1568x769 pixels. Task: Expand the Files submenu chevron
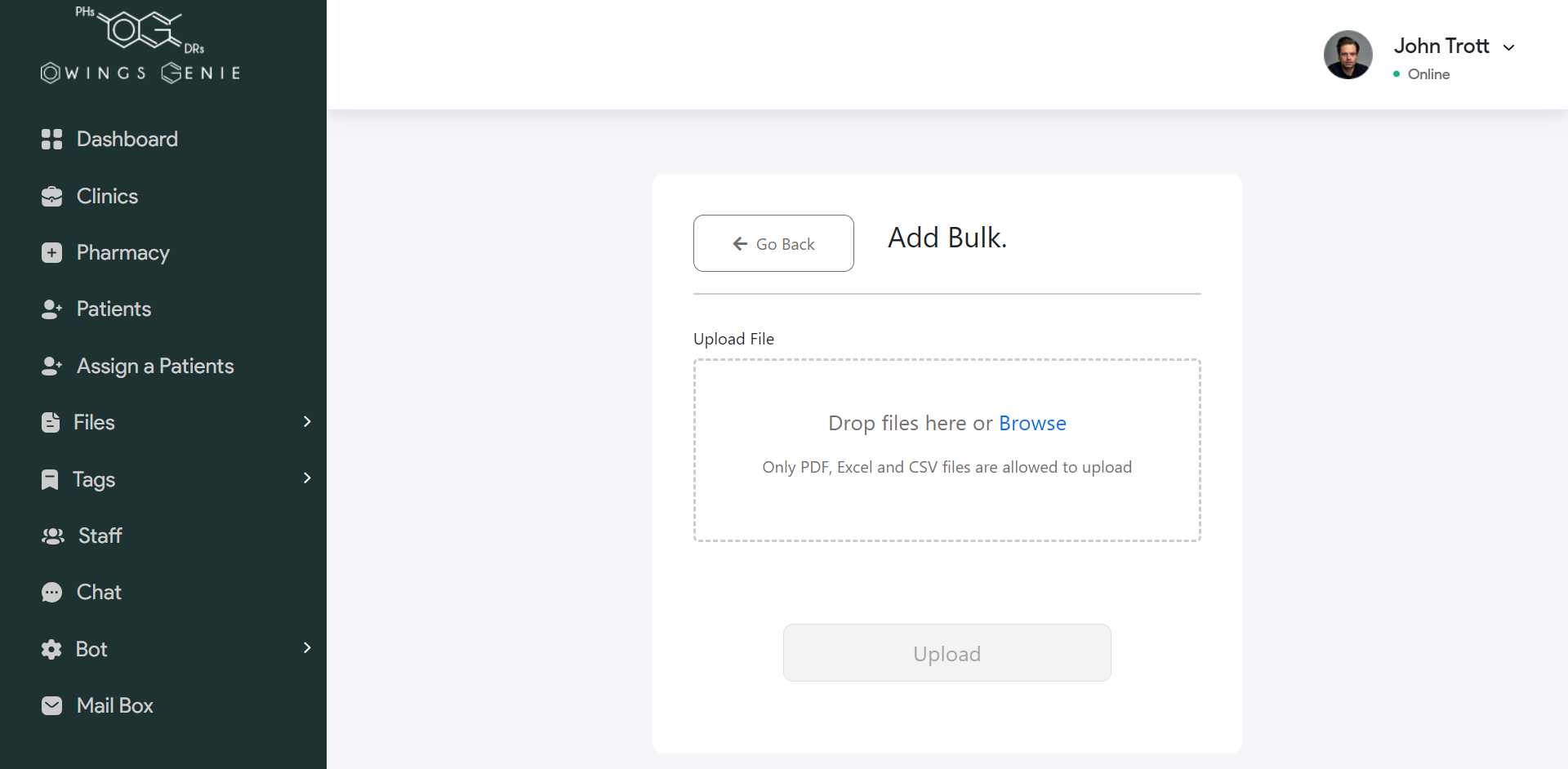click(x=307, y=422)
